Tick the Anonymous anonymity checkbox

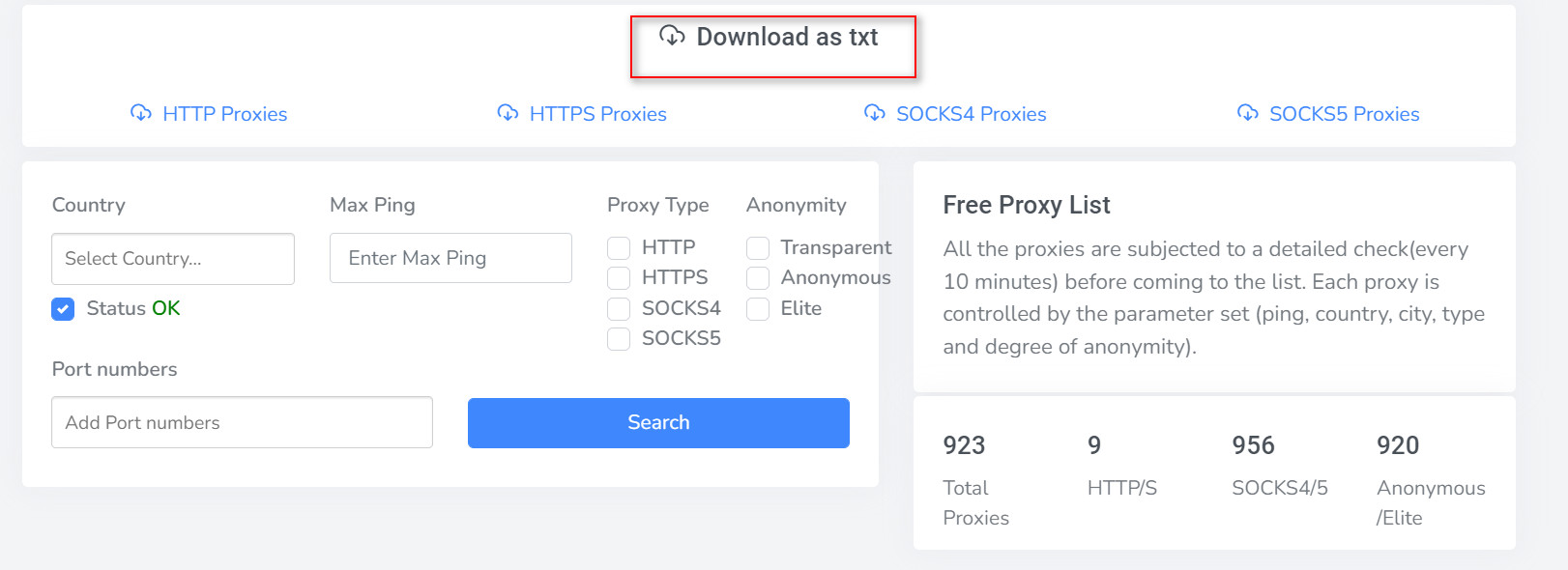click(x=758, y=278)
